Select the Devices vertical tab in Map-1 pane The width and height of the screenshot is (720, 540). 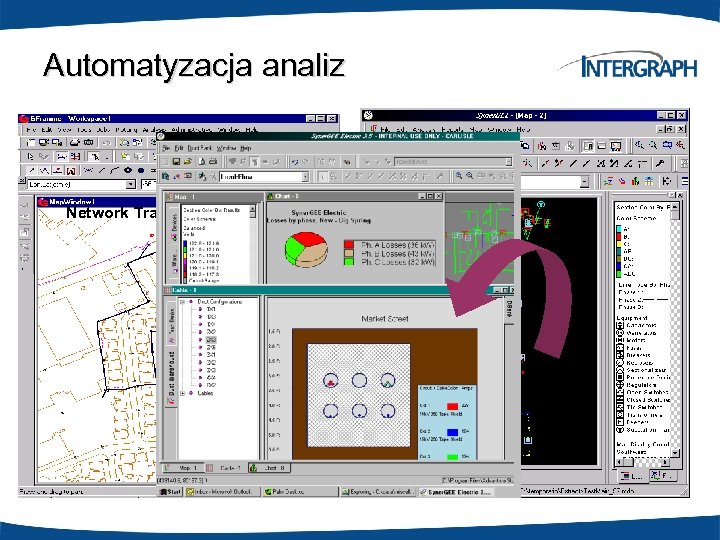[x=174, y=225]
